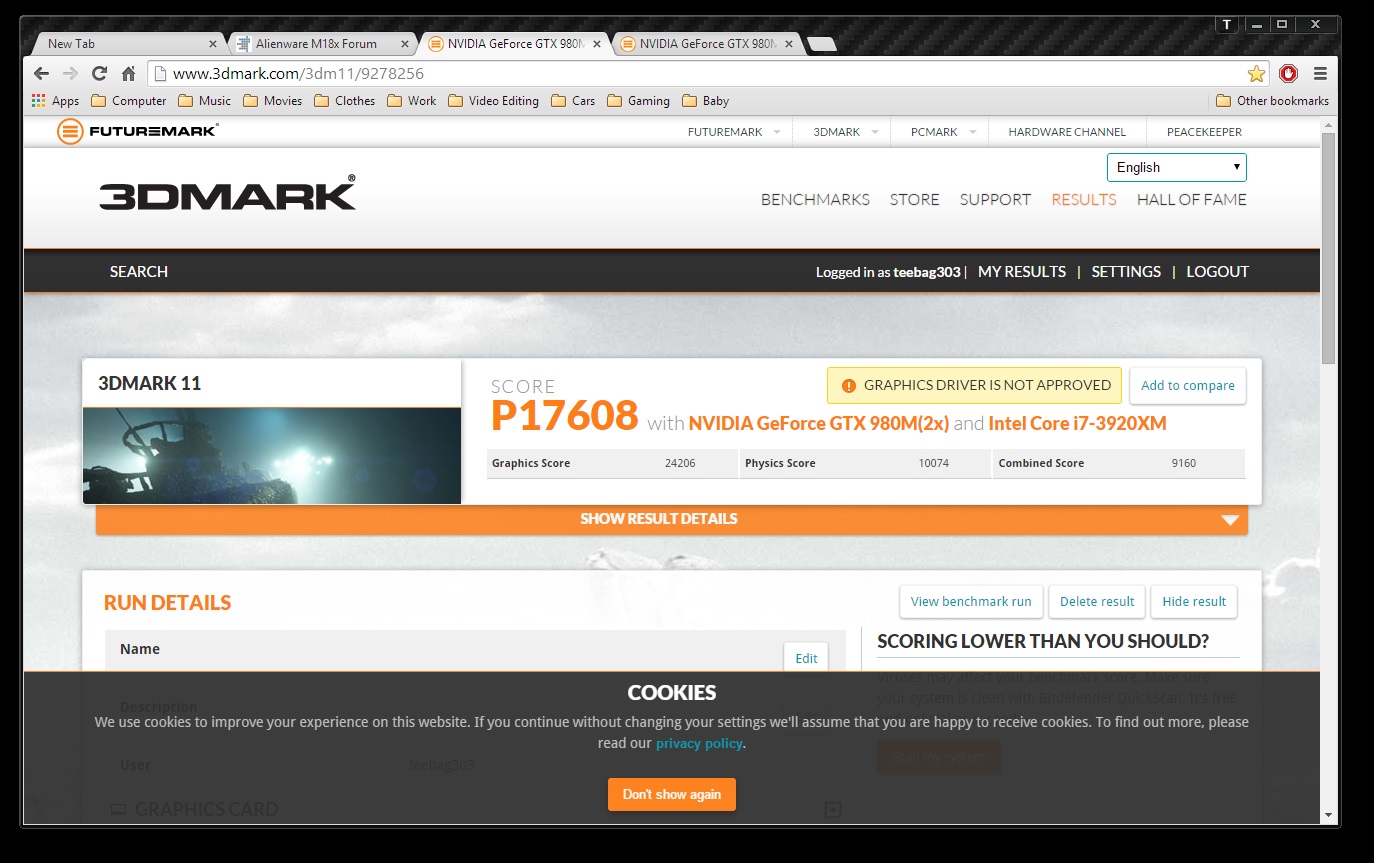Expand the FUTUREMARK top menu dropdown

pyautogui.click(x=777, y=132)
